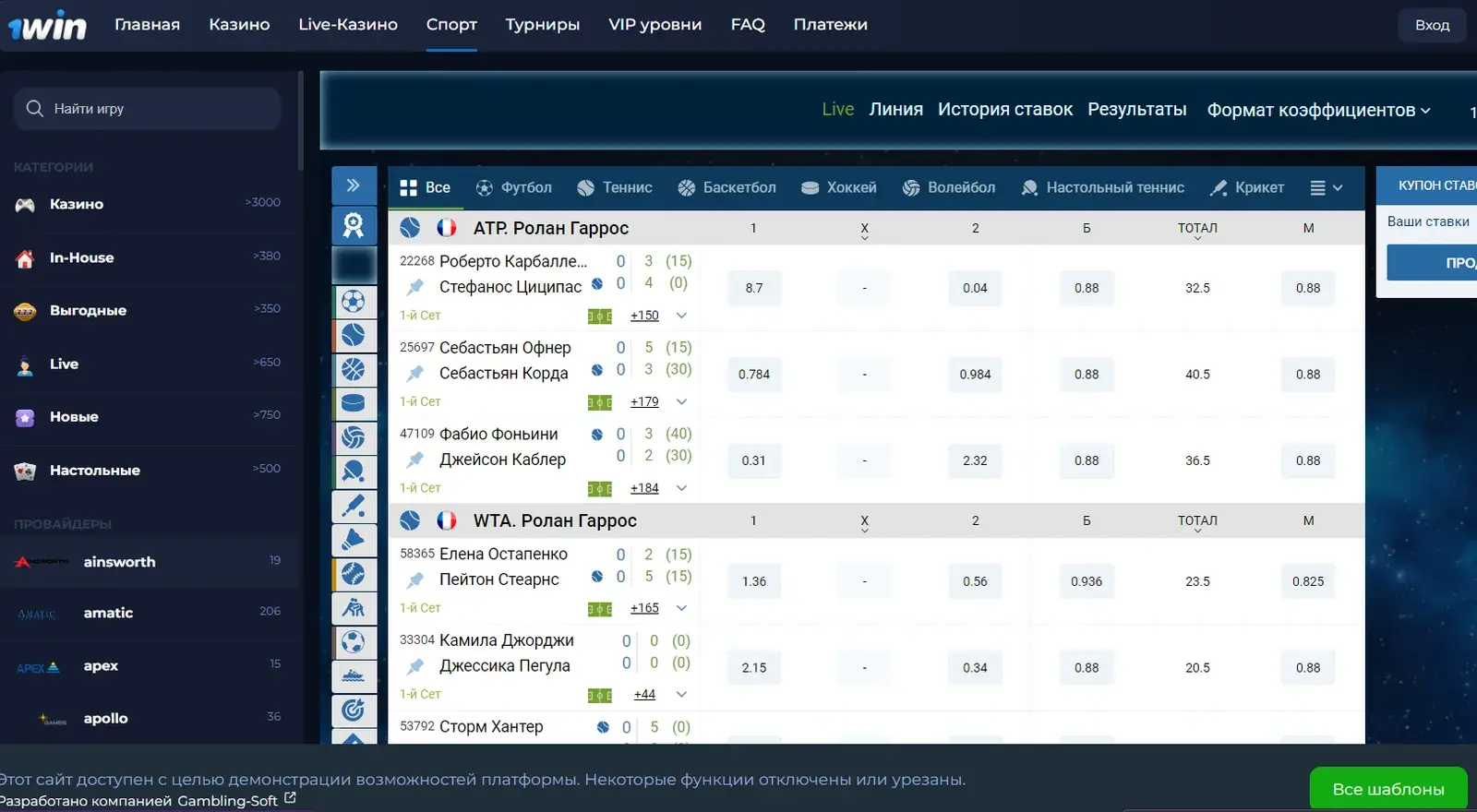Switch to the Футбол tab

(x=513, y=187)
